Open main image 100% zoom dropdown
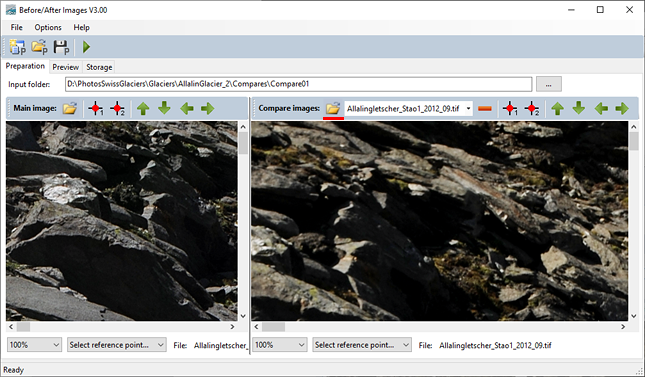 (34, 345)
